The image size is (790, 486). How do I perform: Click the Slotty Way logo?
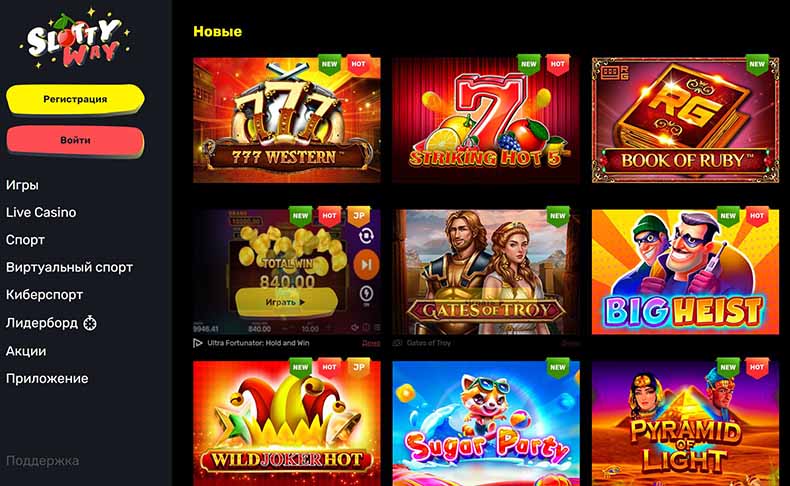coord(75,38)
